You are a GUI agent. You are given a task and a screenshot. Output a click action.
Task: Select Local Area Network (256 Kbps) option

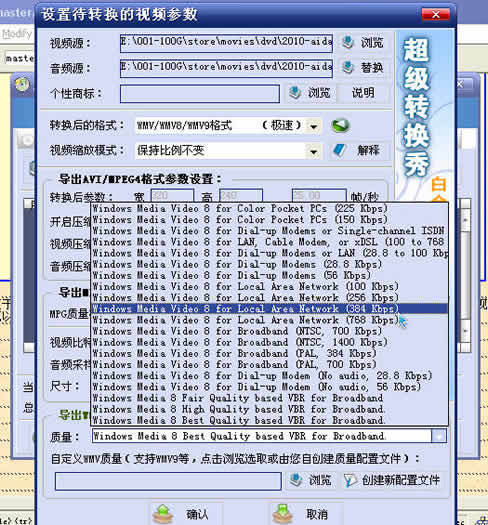click(x=270, y=297)
